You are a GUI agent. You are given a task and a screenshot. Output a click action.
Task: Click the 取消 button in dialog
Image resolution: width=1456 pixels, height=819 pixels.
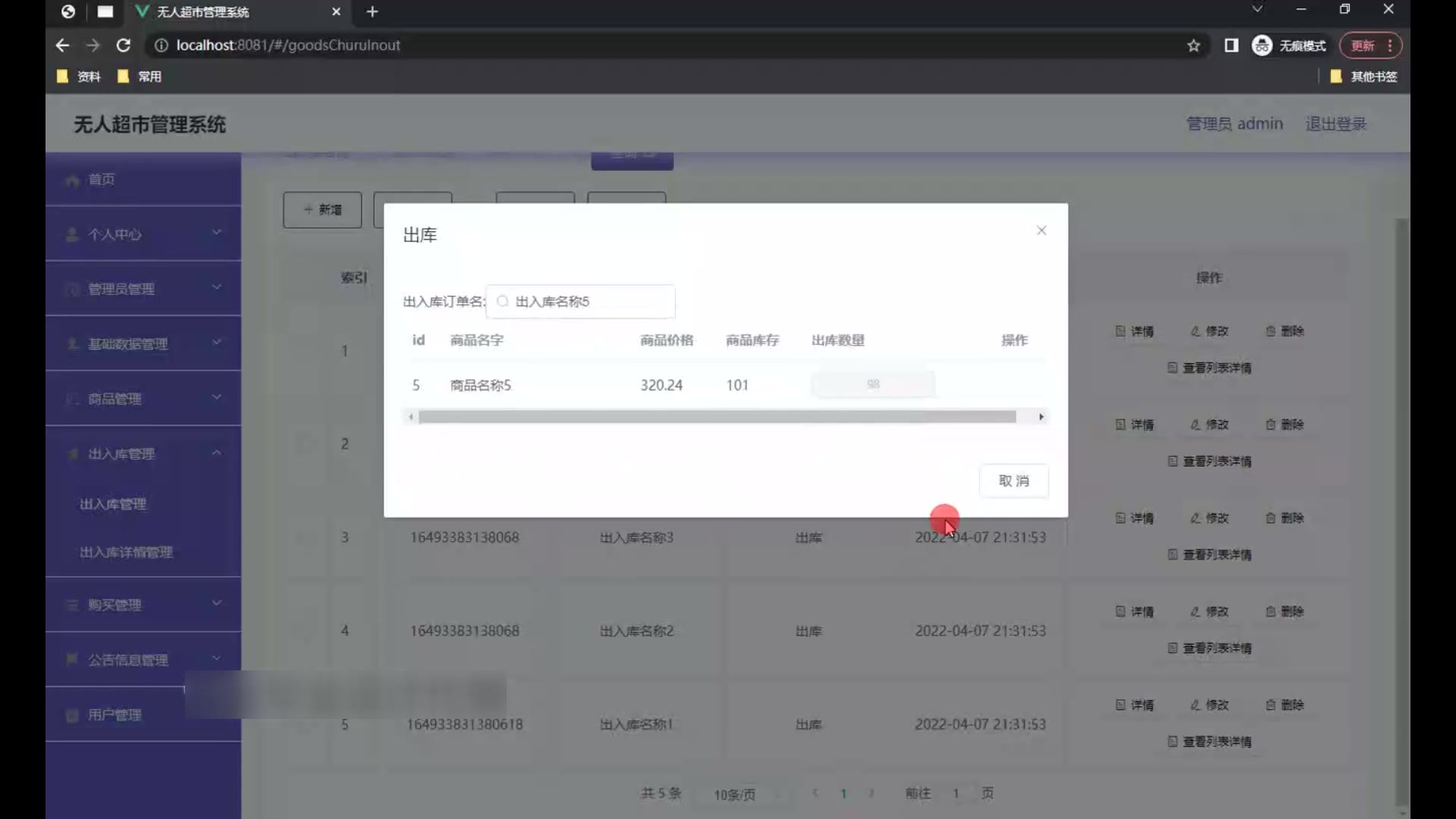pyautogui.click(x=1013, y=481)
